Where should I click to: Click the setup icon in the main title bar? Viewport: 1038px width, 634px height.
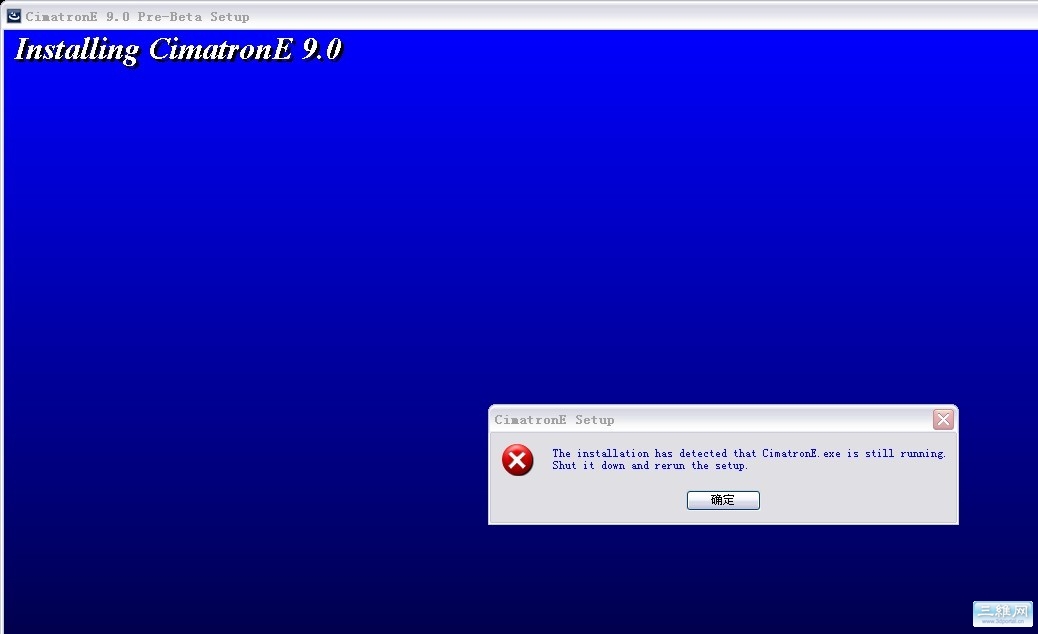click(x=14, y=16)
